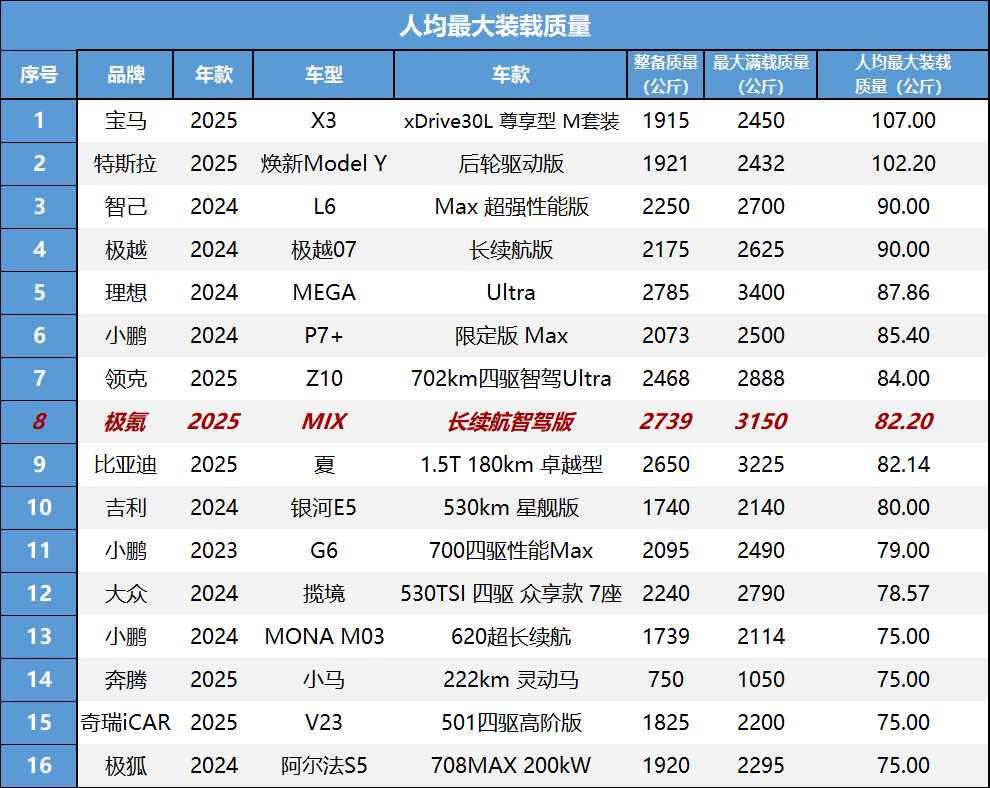
Task: Select the 焕新Model Y cell
Action: pyautogui.click(x=323, y=164)
